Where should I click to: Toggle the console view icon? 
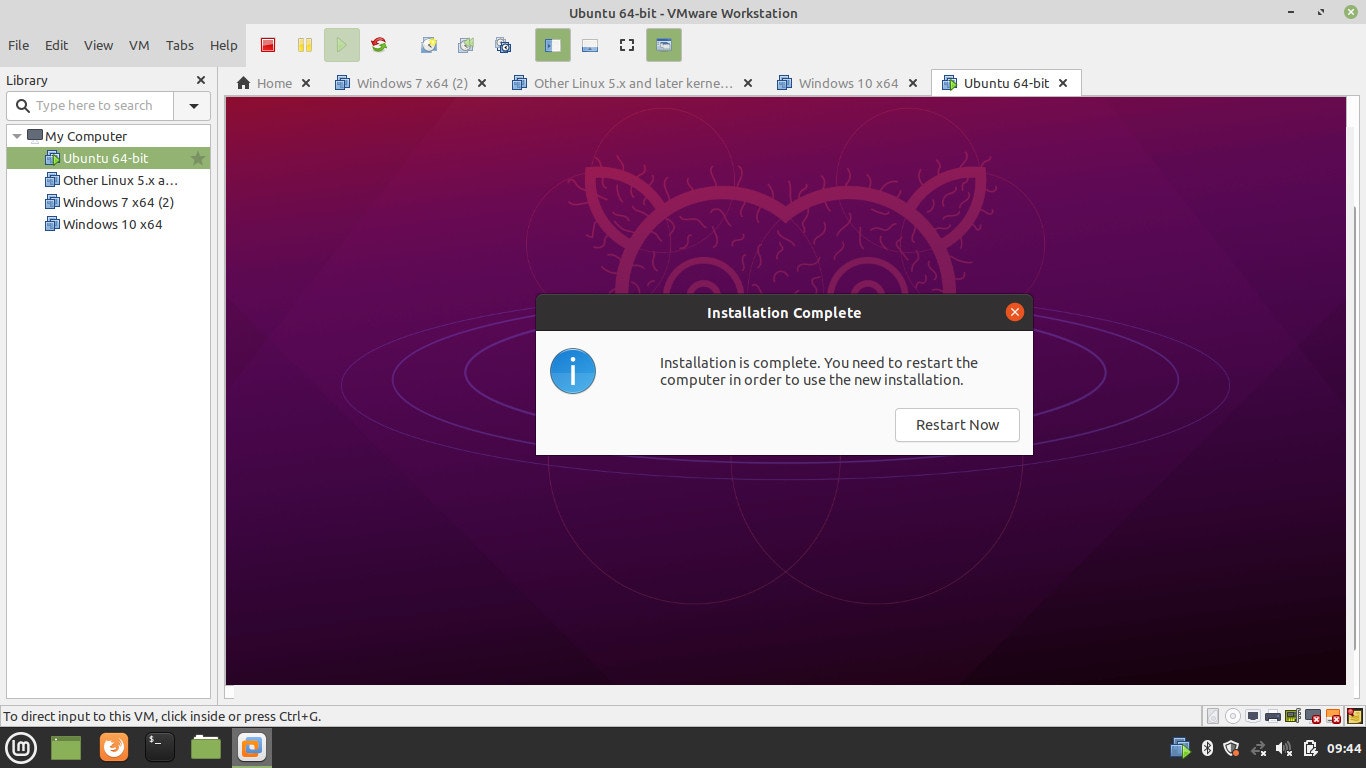(664, 45)
